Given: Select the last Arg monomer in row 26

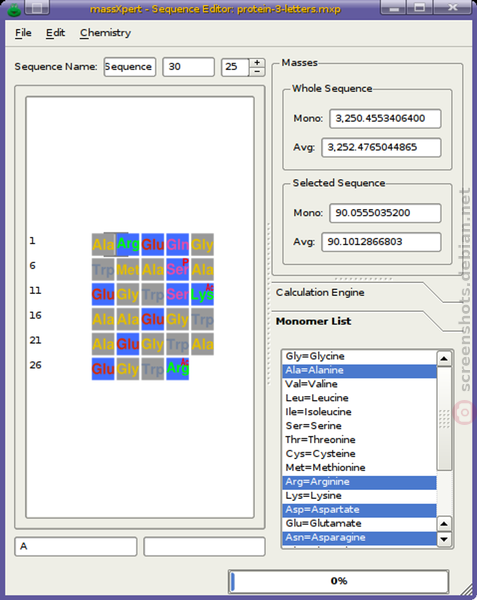Looking at the screenshot, I should click(x=177, y=368).
